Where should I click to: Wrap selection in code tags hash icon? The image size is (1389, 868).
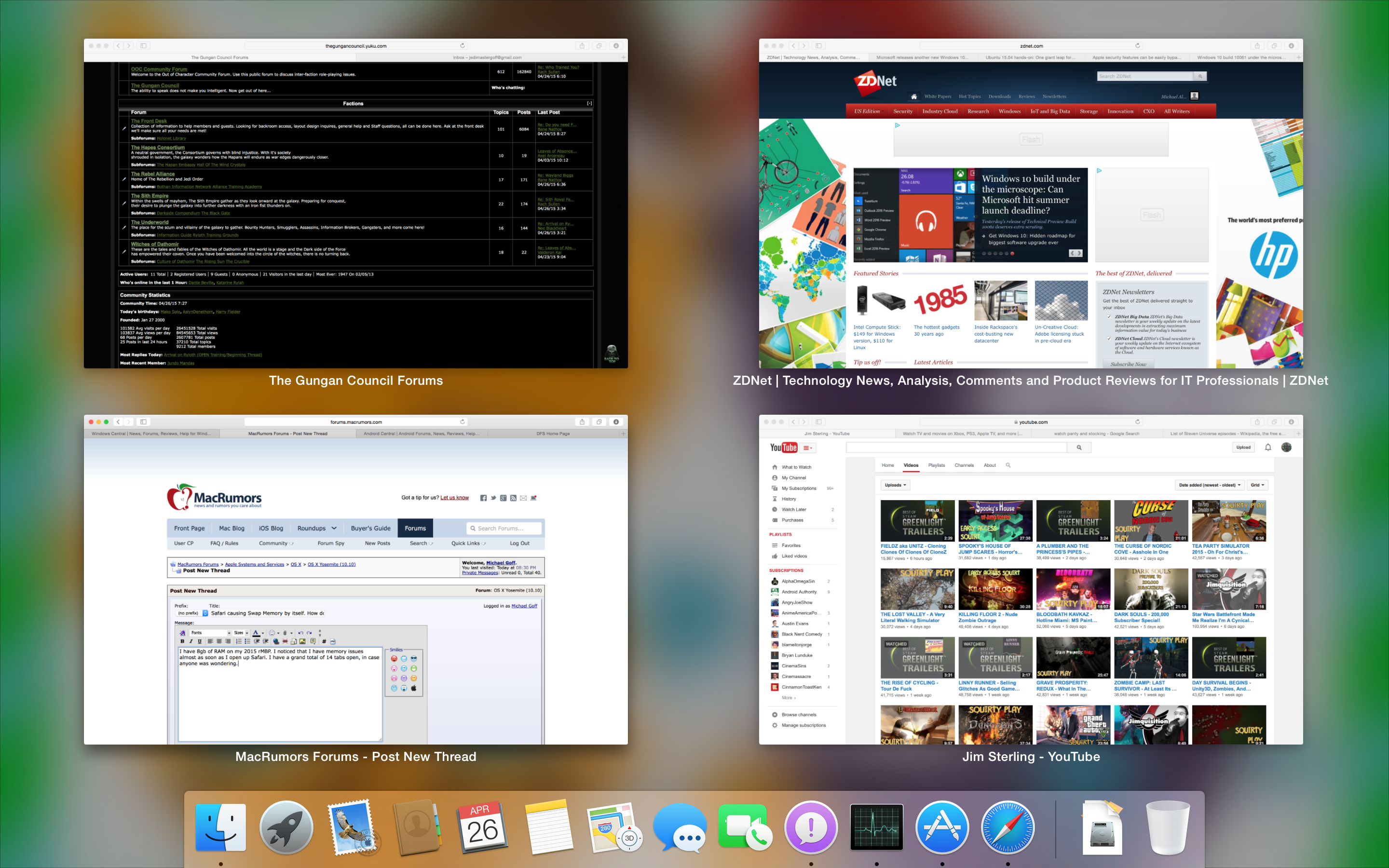(324, 642)
